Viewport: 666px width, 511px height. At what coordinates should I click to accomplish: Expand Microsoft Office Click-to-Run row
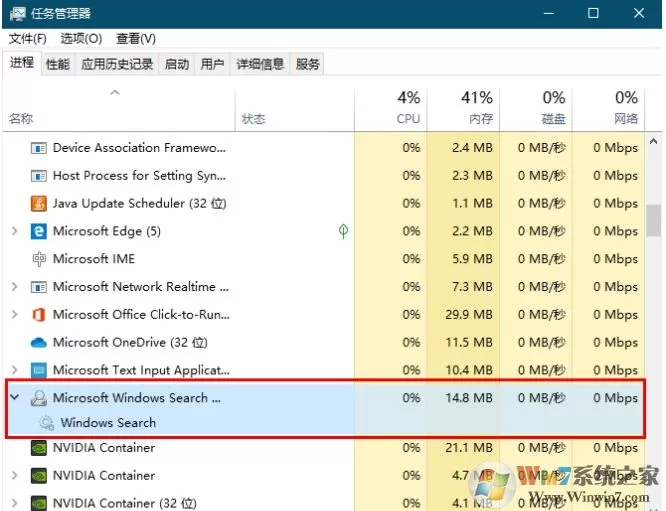[x=14, y=314]
